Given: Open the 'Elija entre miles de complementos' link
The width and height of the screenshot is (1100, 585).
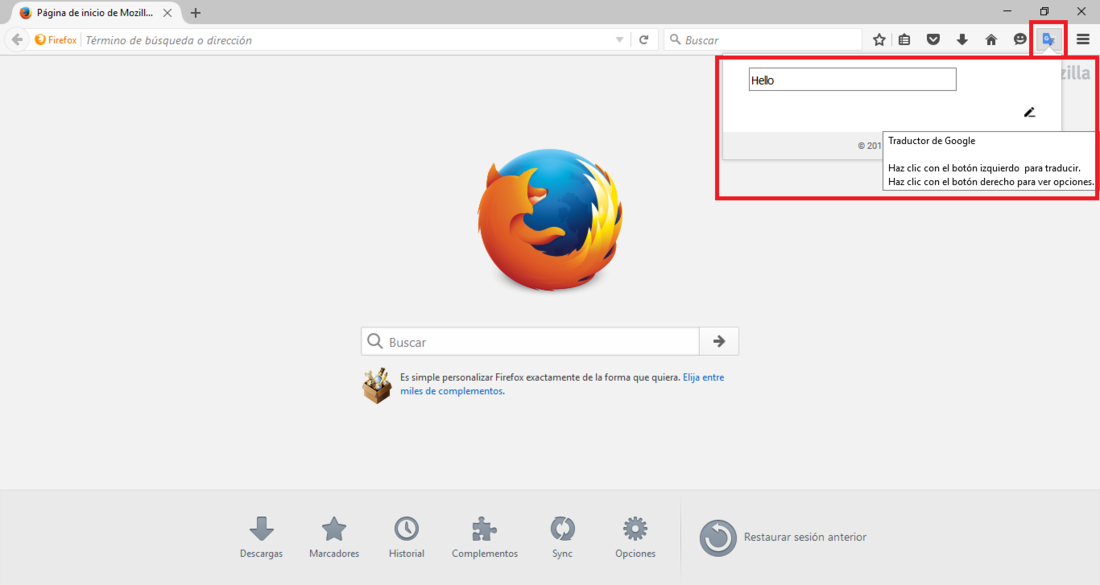Looking at the screenshot, I should click(562, 384).
